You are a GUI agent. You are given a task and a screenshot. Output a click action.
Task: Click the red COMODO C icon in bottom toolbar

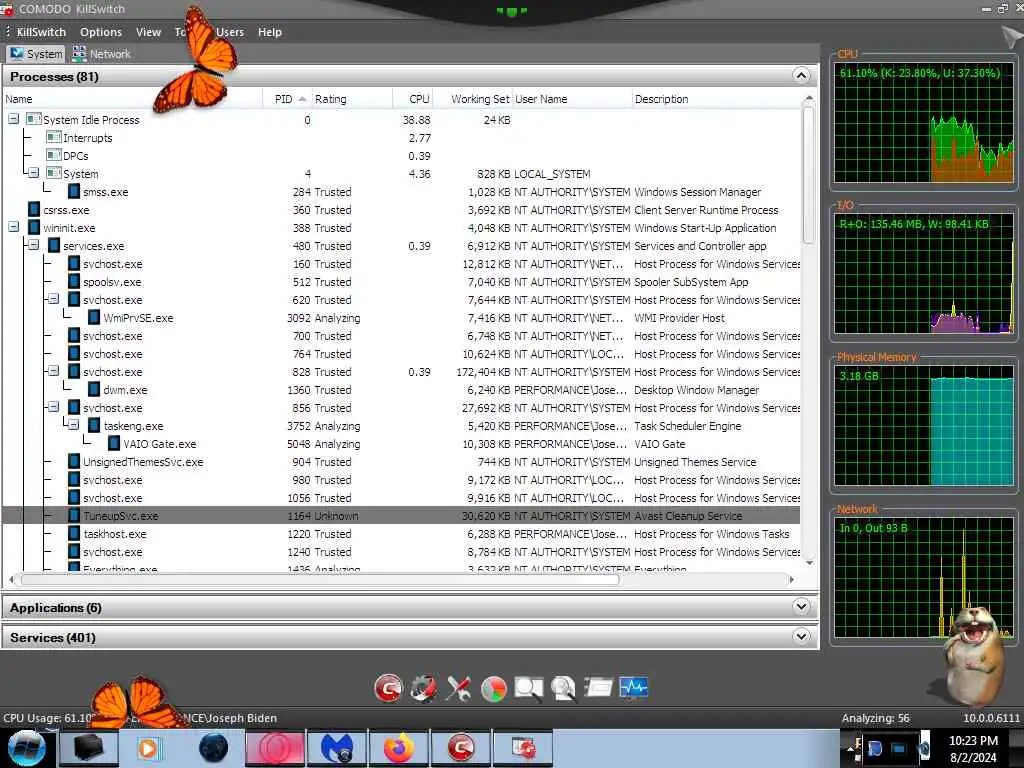(x=389, y=688)
